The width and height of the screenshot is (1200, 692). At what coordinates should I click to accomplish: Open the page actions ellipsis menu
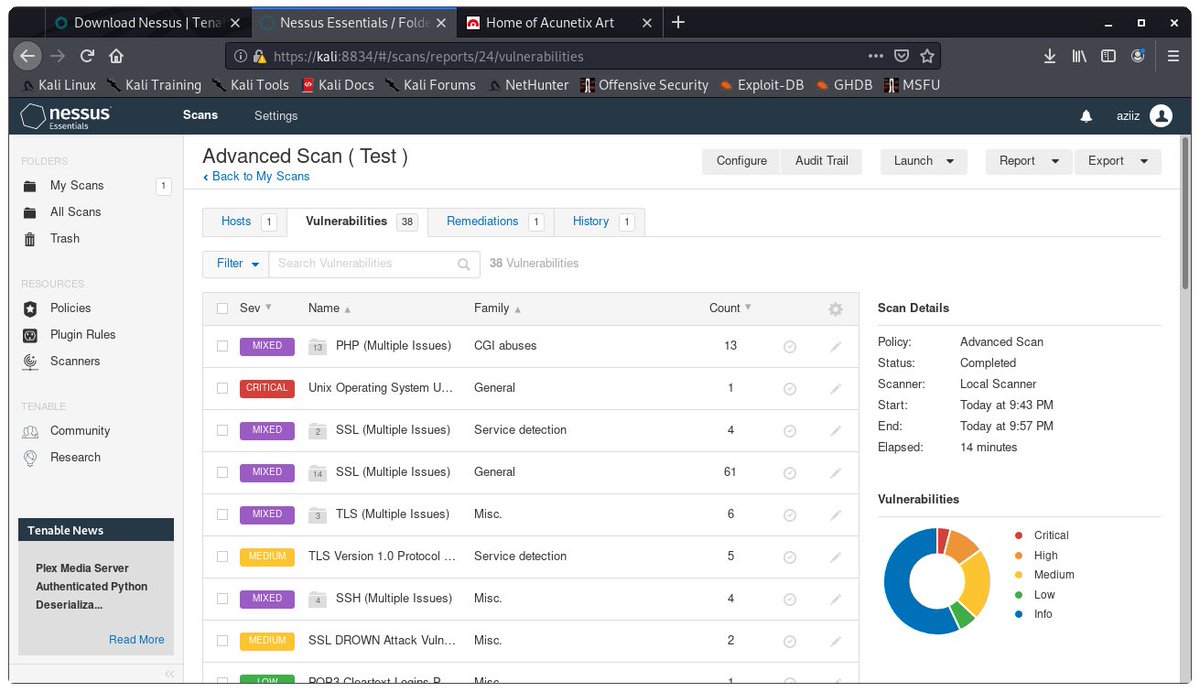click(876, 56)
